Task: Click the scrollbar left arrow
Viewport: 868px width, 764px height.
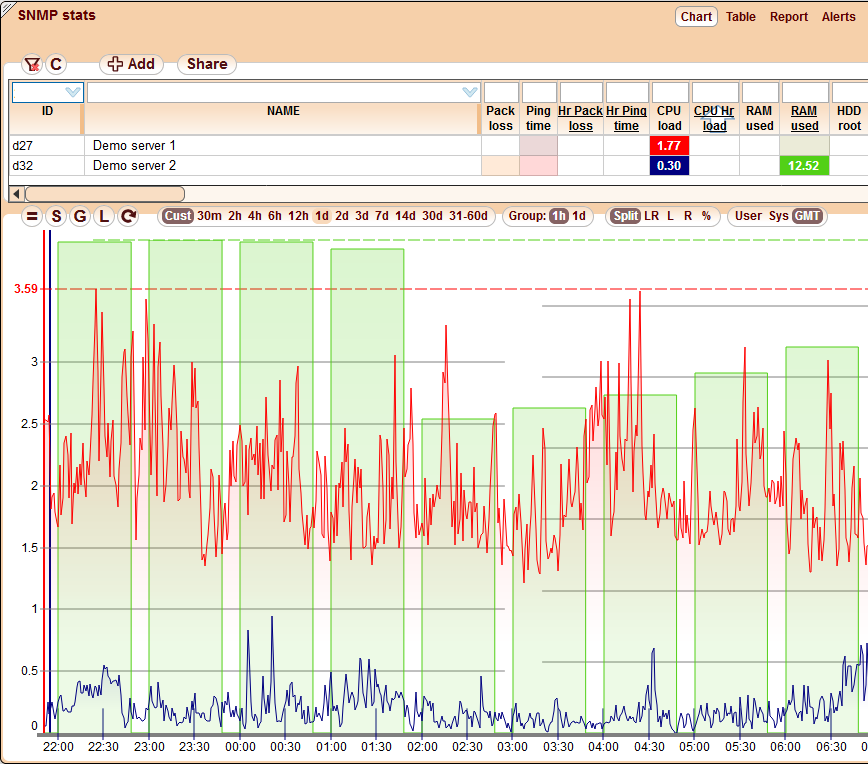Action: click(x=15, y=193)
